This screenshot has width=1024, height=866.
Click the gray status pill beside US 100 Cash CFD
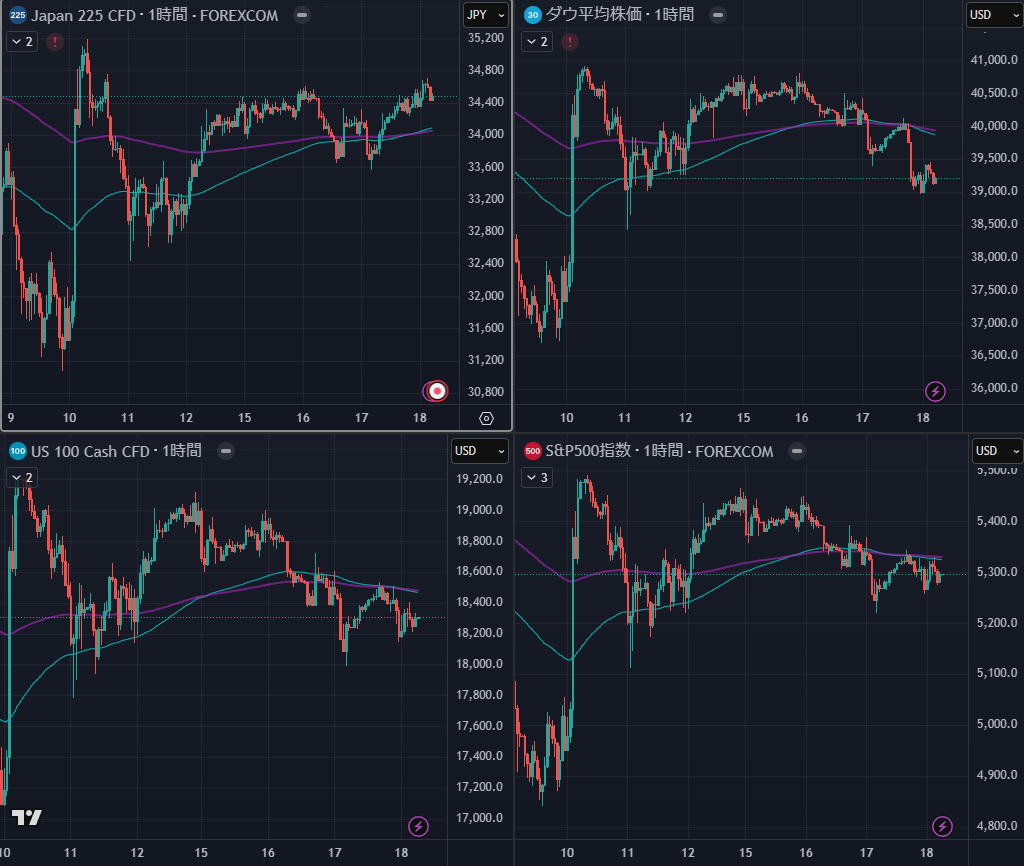tap(227, 451)
